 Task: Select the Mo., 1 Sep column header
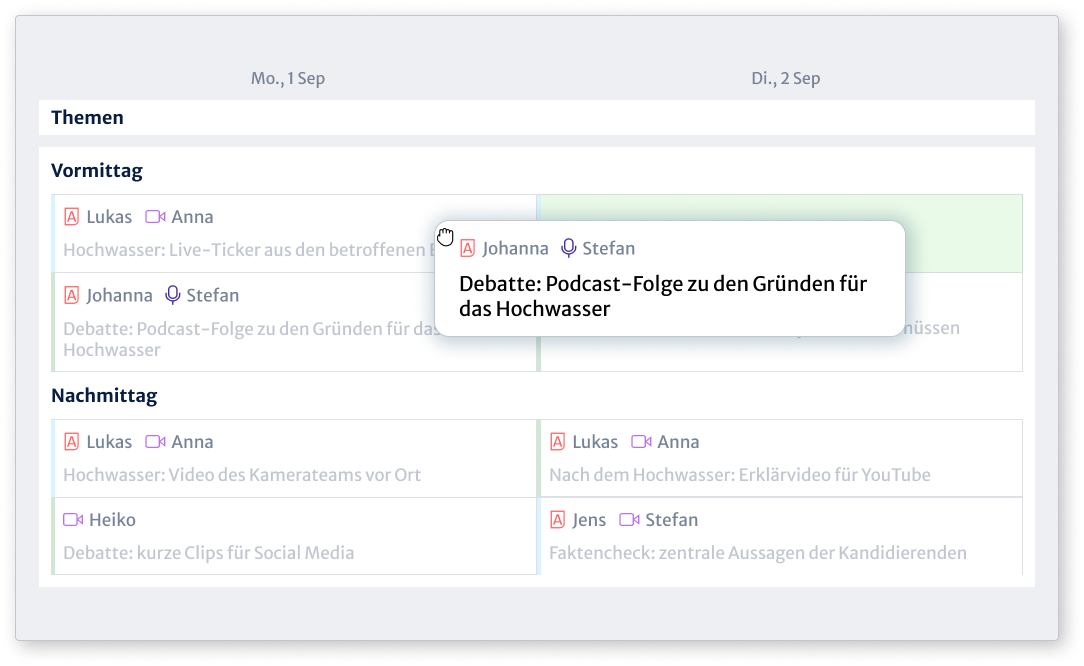pos(288,78)
